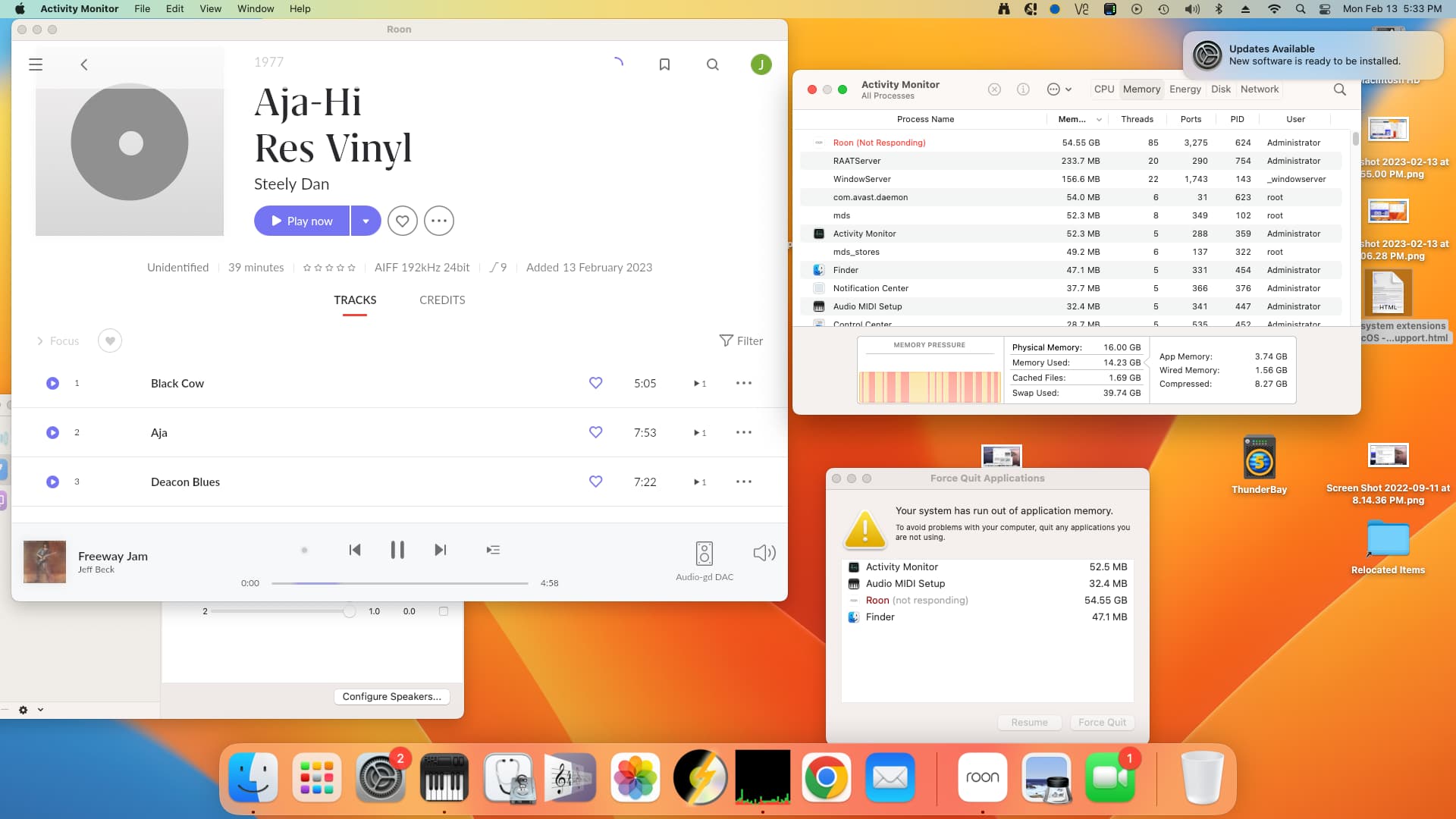Play the track Aja
The height and width of the screenshot is (819, 1456).
coord(52,433)
